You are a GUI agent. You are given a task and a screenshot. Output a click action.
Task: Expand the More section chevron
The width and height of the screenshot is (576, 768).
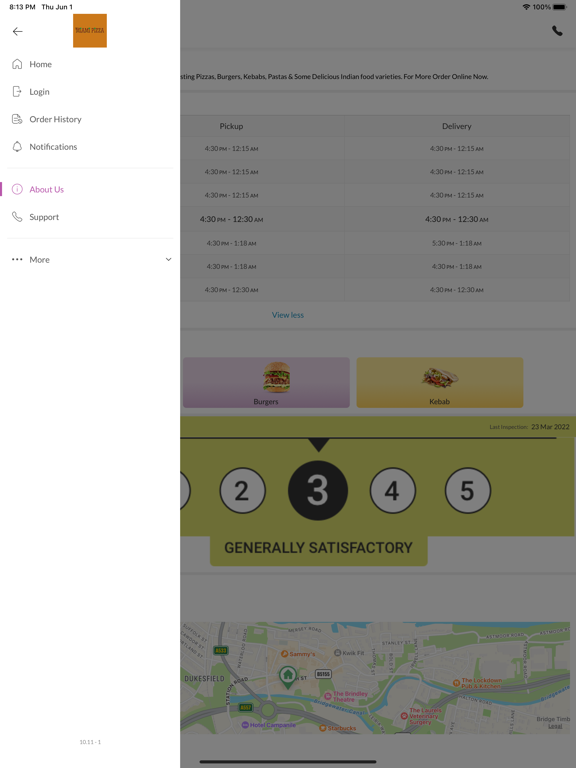(168, 260)
